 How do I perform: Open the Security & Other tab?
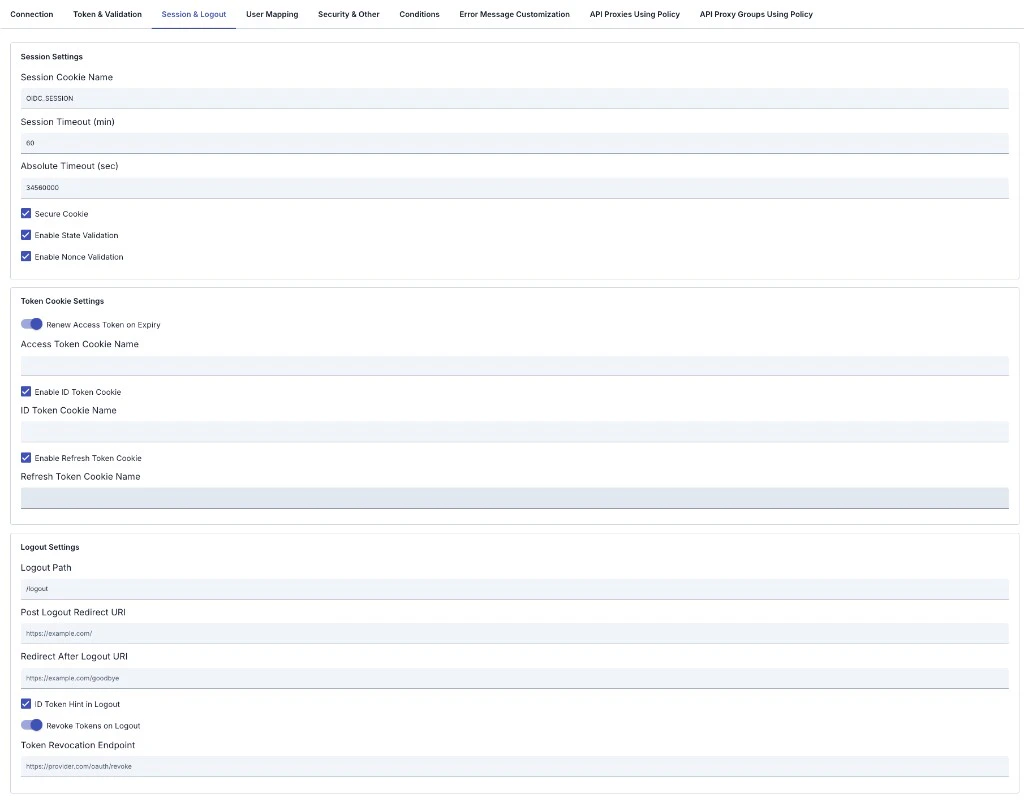click(x=348, y=14)
